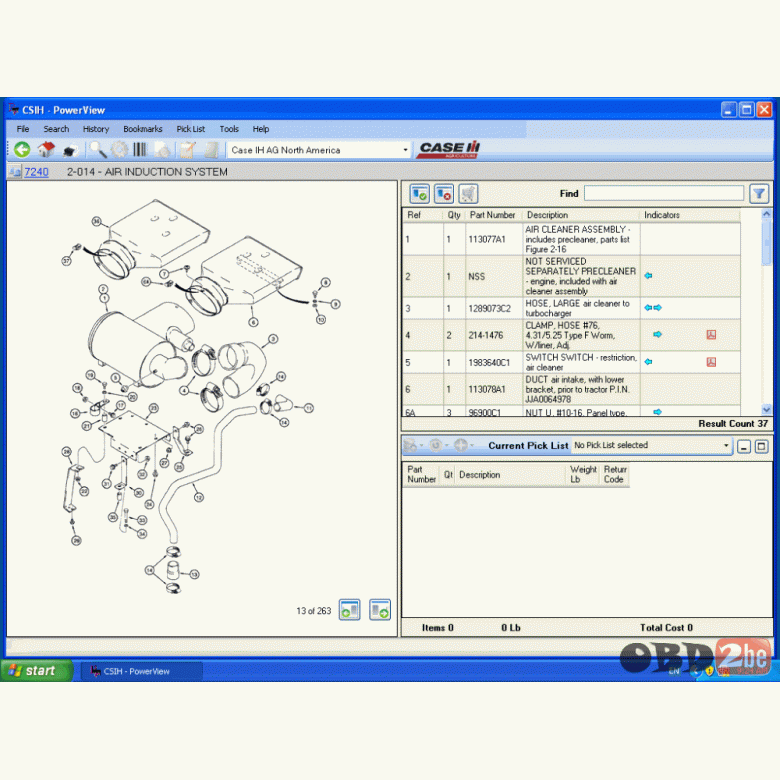Expand dropdown arrow beside pick list plus icon
Viewport: 780px width, 780px height.
pos(472,446)
